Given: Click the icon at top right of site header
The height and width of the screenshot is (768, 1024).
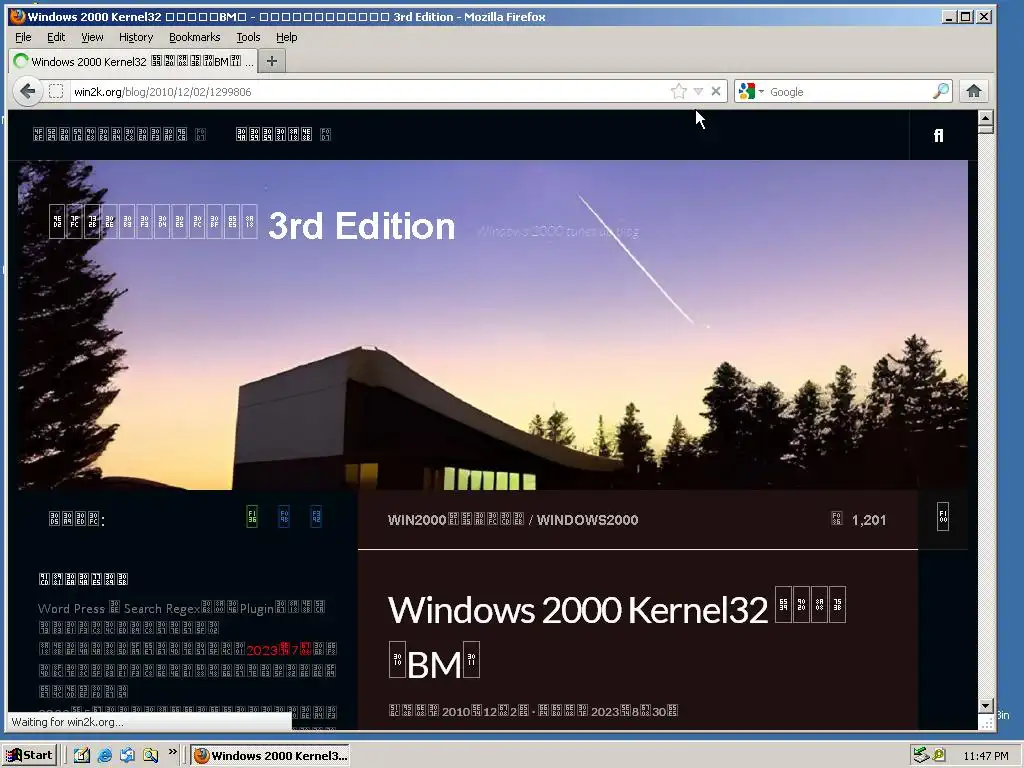Looking at the screenshot, I should [x=938, y=135].
